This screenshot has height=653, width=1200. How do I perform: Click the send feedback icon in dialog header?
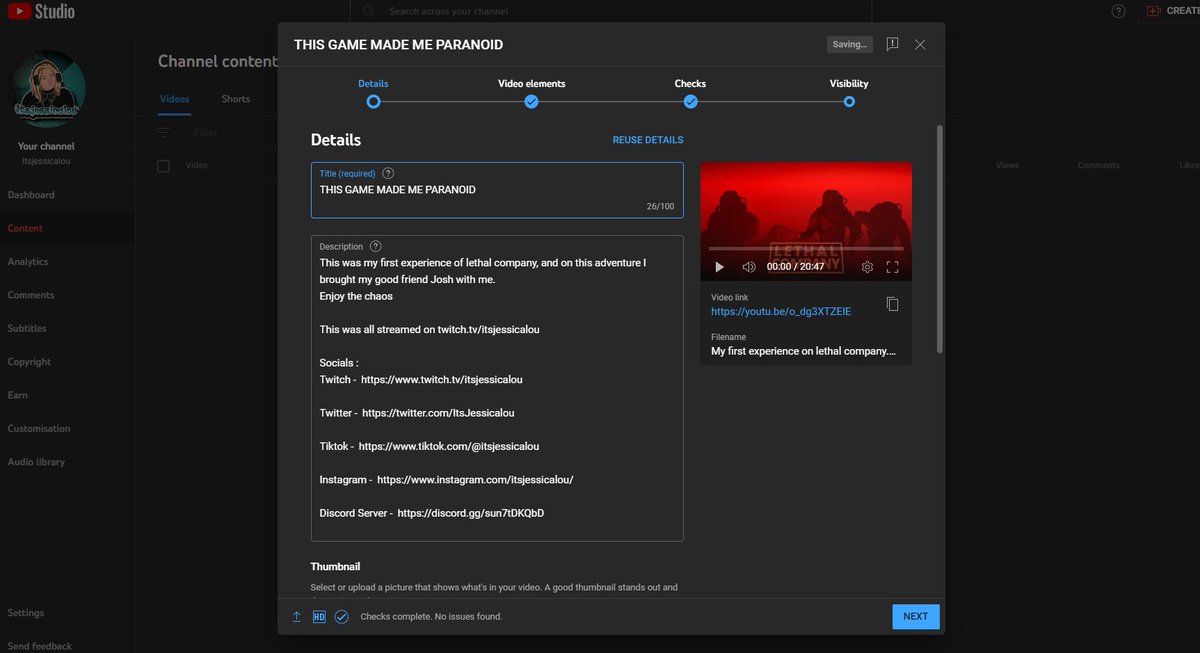pos(892,44)
